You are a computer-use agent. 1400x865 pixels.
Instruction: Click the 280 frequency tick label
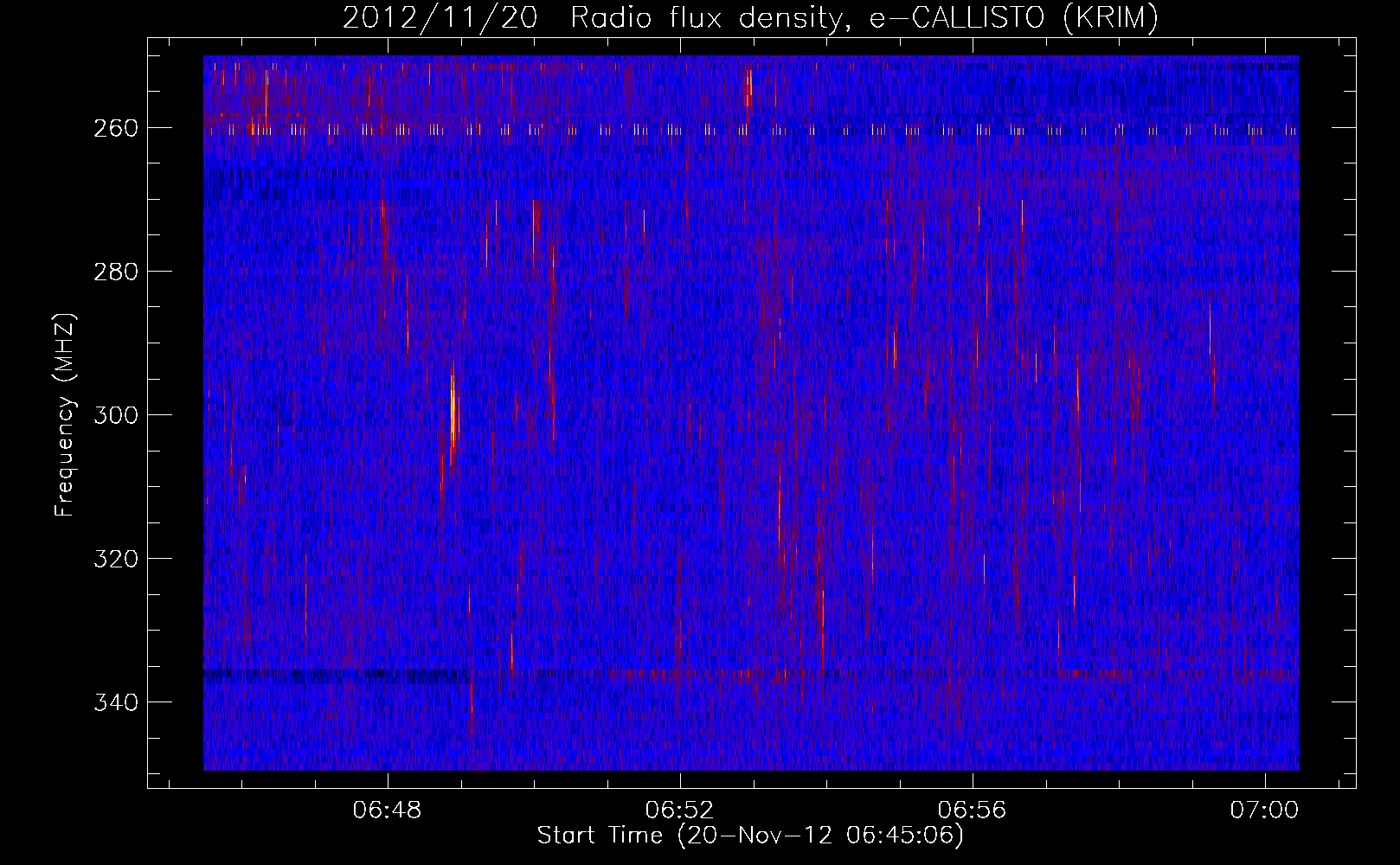(x=114, y=272)
